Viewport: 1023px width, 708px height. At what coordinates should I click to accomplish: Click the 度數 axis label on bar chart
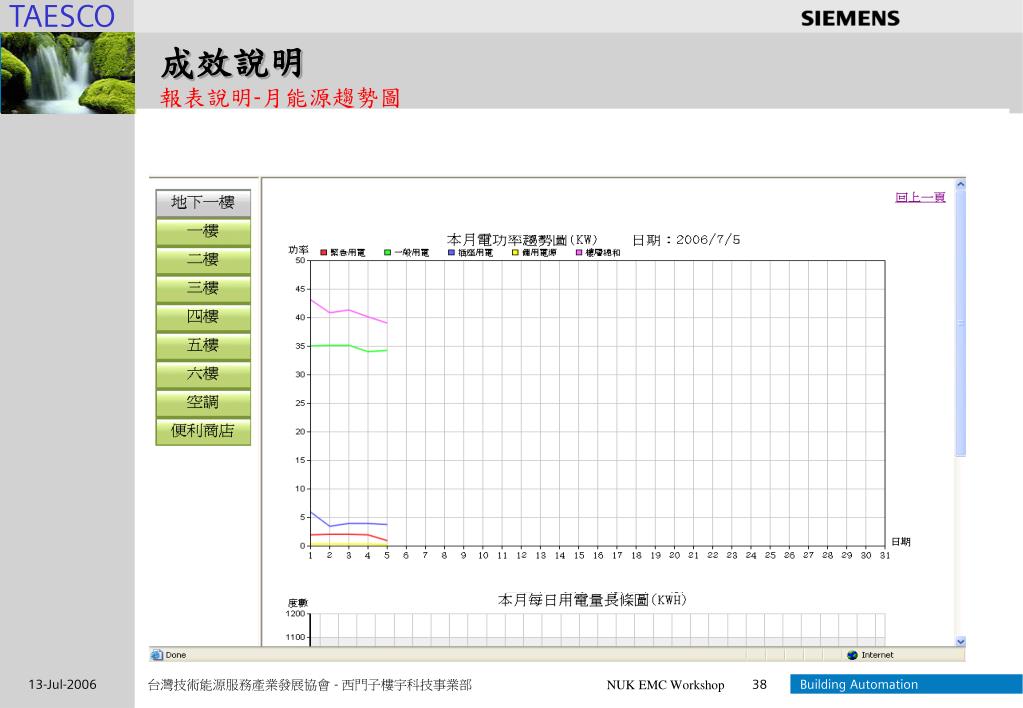pos(298,603)
